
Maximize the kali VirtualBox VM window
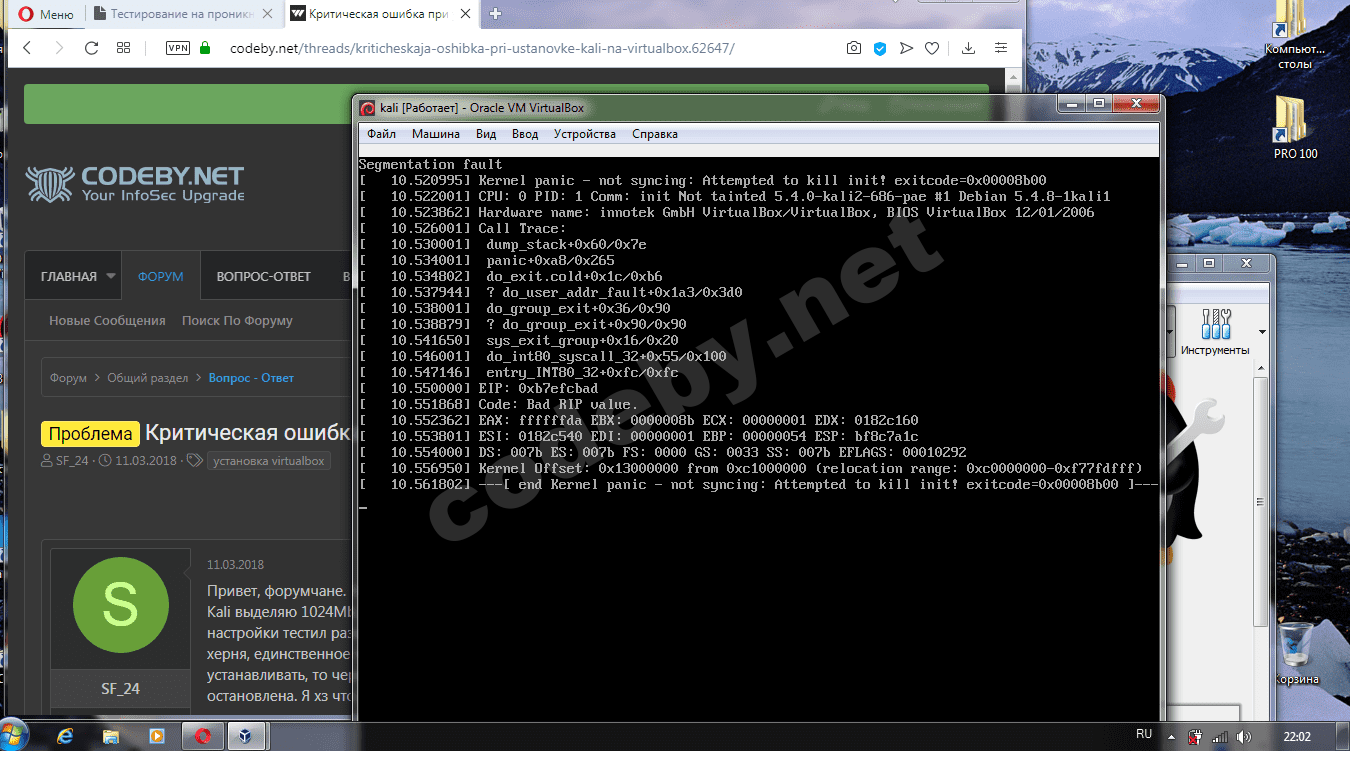(1099, 104)
